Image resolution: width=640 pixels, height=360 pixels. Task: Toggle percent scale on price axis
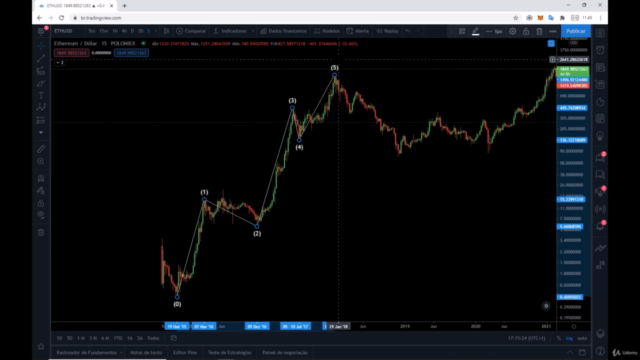coord(559,338)
